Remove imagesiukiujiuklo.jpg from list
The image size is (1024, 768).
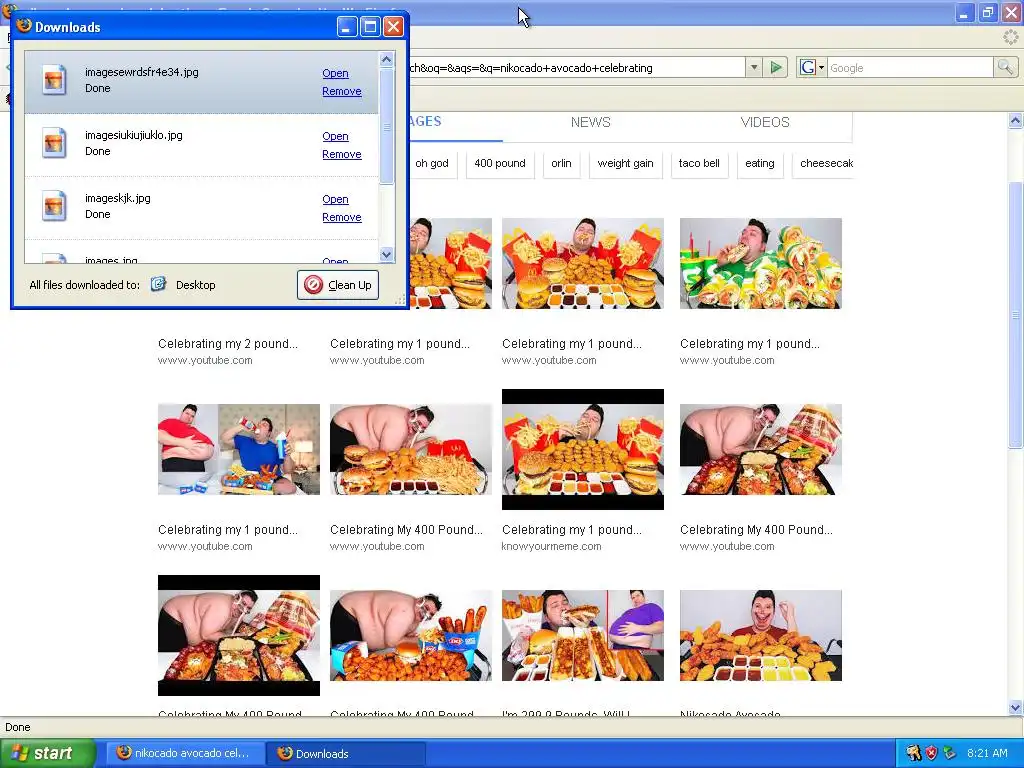click(342, 154)
